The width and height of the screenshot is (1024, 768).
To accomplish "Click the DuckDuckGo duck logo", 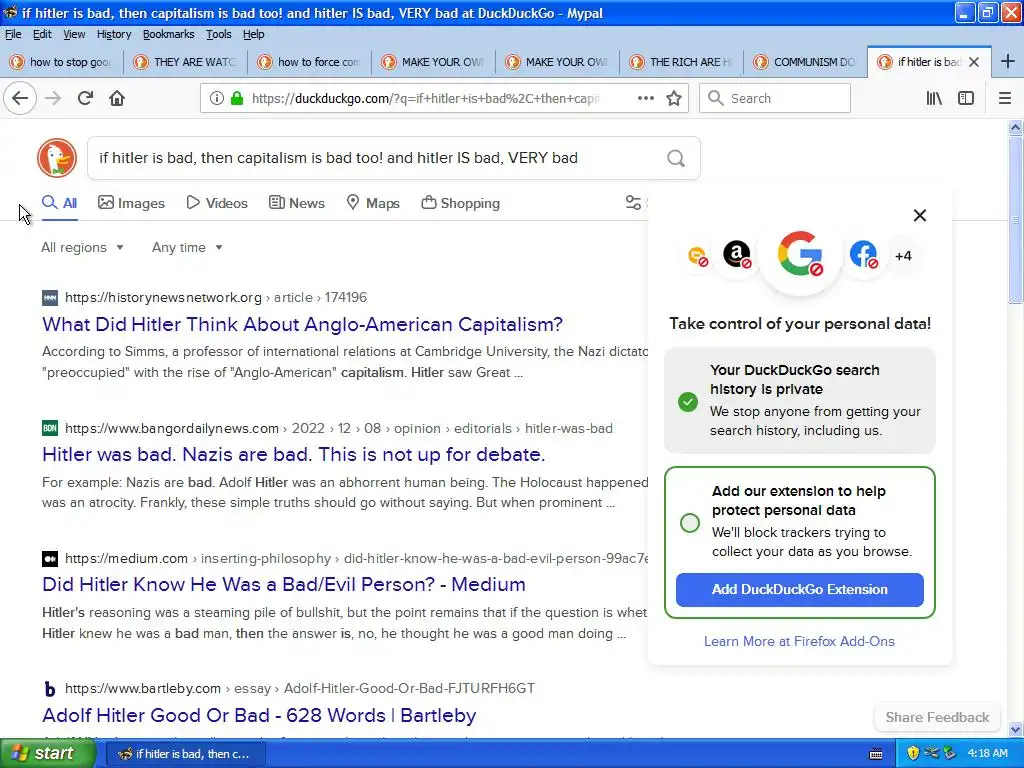I will (x=57, y=158).
